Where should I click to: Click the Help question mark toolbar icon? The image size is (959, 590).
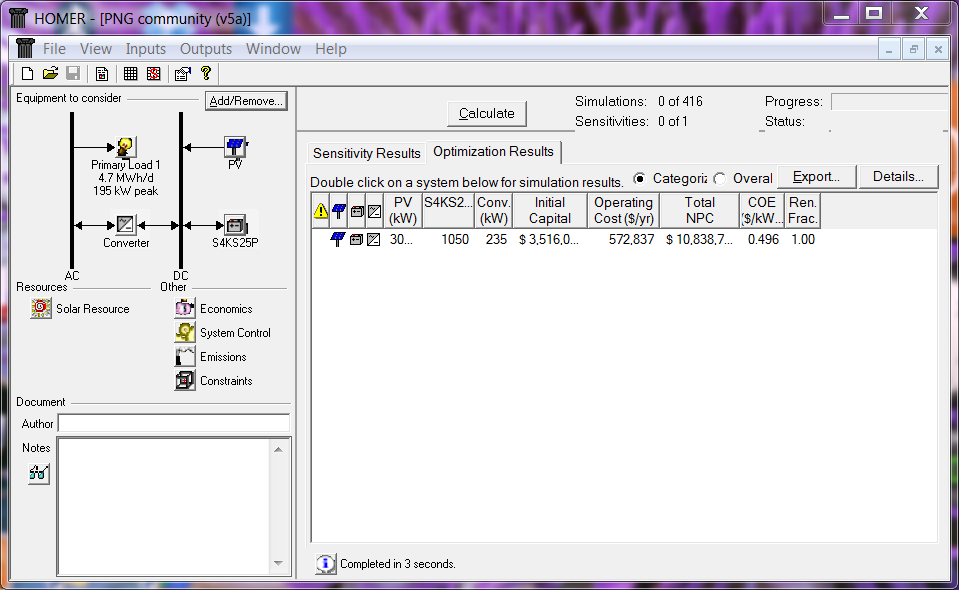point(206,73)
